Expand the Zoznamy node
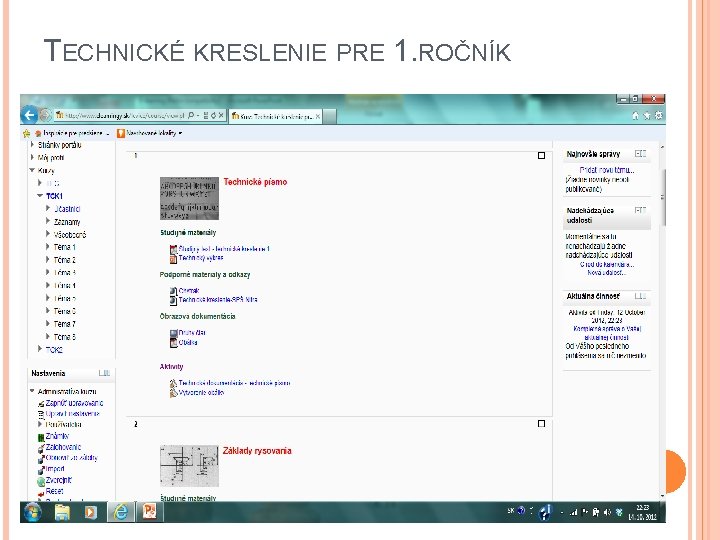Image resolution: width=720 pixels, height=540 pixels. tap(48, 221)
